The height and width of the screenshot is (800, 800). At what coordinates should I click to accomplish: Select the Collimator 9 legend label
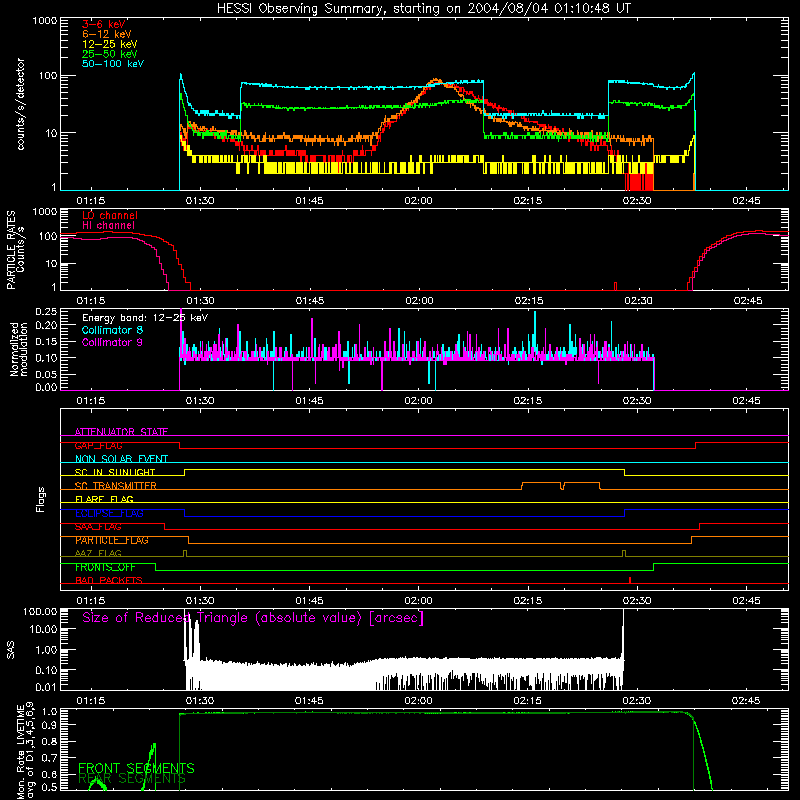112,342
